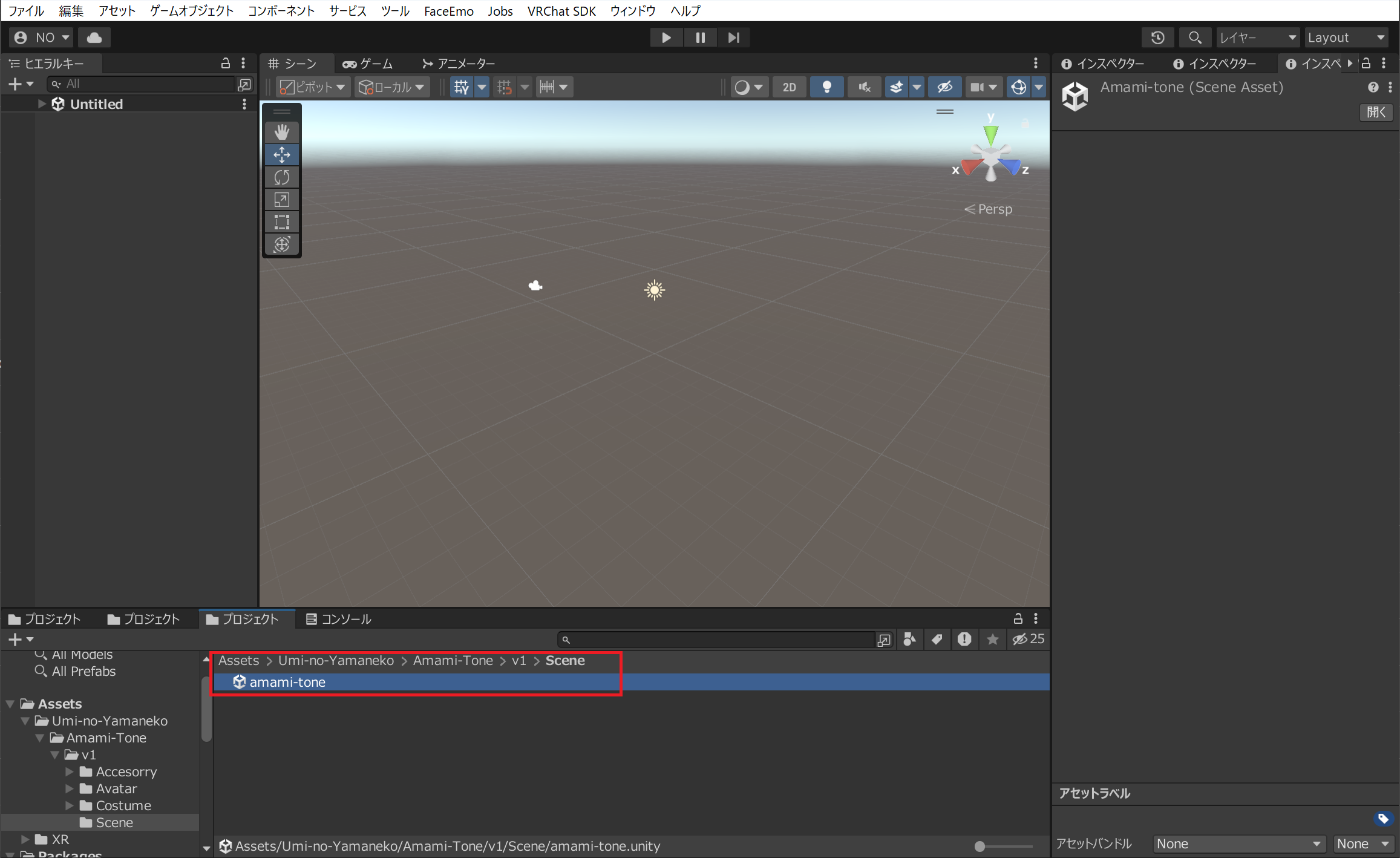Open hierarchy panel kebab menu
Screen dimensions: 1400x858
(243, 63)
